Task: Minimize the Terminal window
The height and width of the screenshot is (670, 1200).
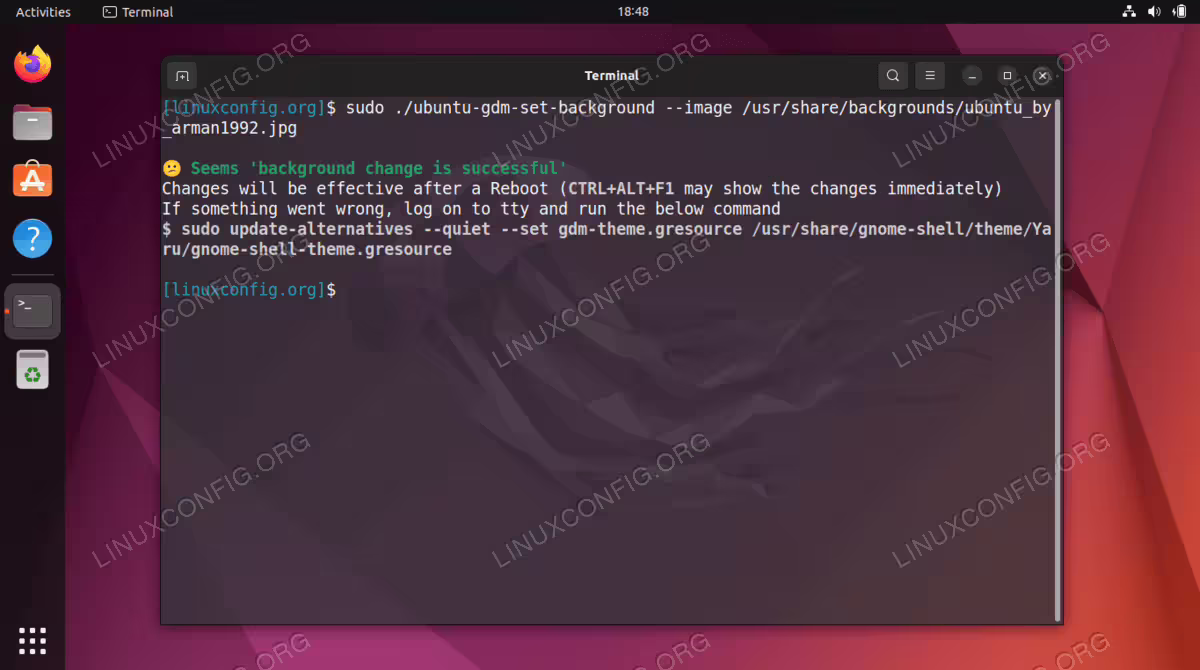Action: pyautogui.click(x=972, y=76)
